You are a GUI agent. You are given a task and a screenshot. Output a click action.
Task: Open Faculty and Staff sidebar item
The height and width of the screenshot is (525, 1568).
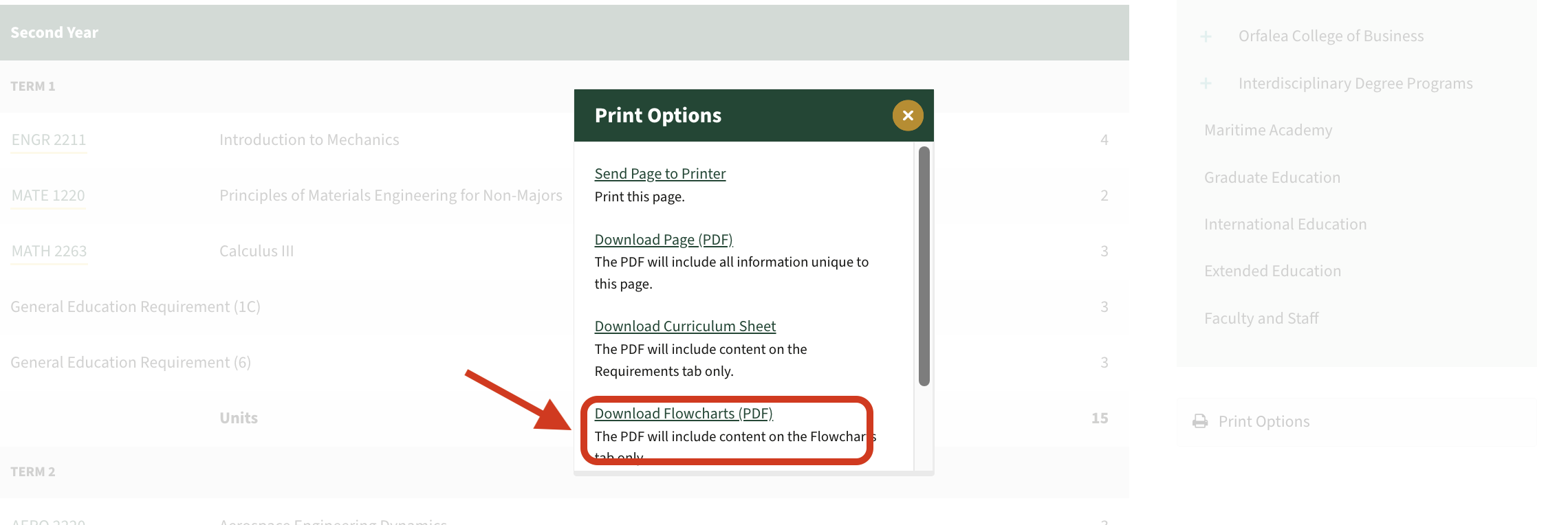coord(1261,319)
